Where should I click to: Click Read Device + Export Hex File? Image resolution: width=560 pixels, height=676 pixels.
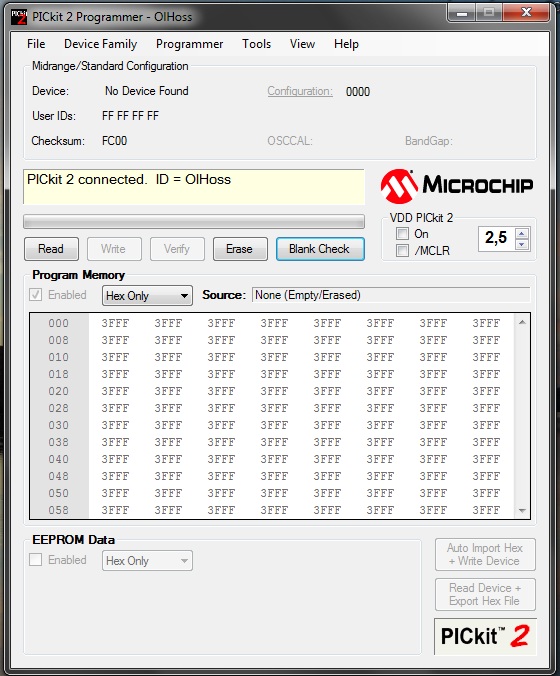click(x=485, y=595)
